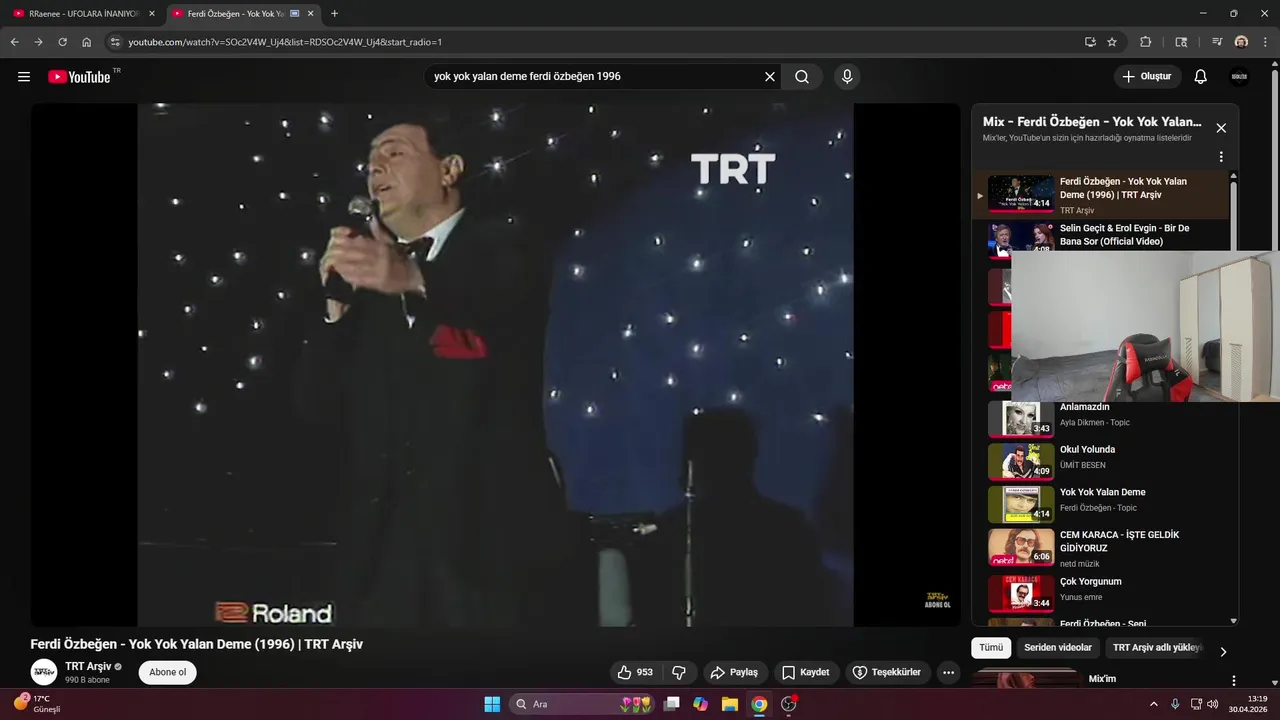Like the video with thumbs up 953

(634, 672)
